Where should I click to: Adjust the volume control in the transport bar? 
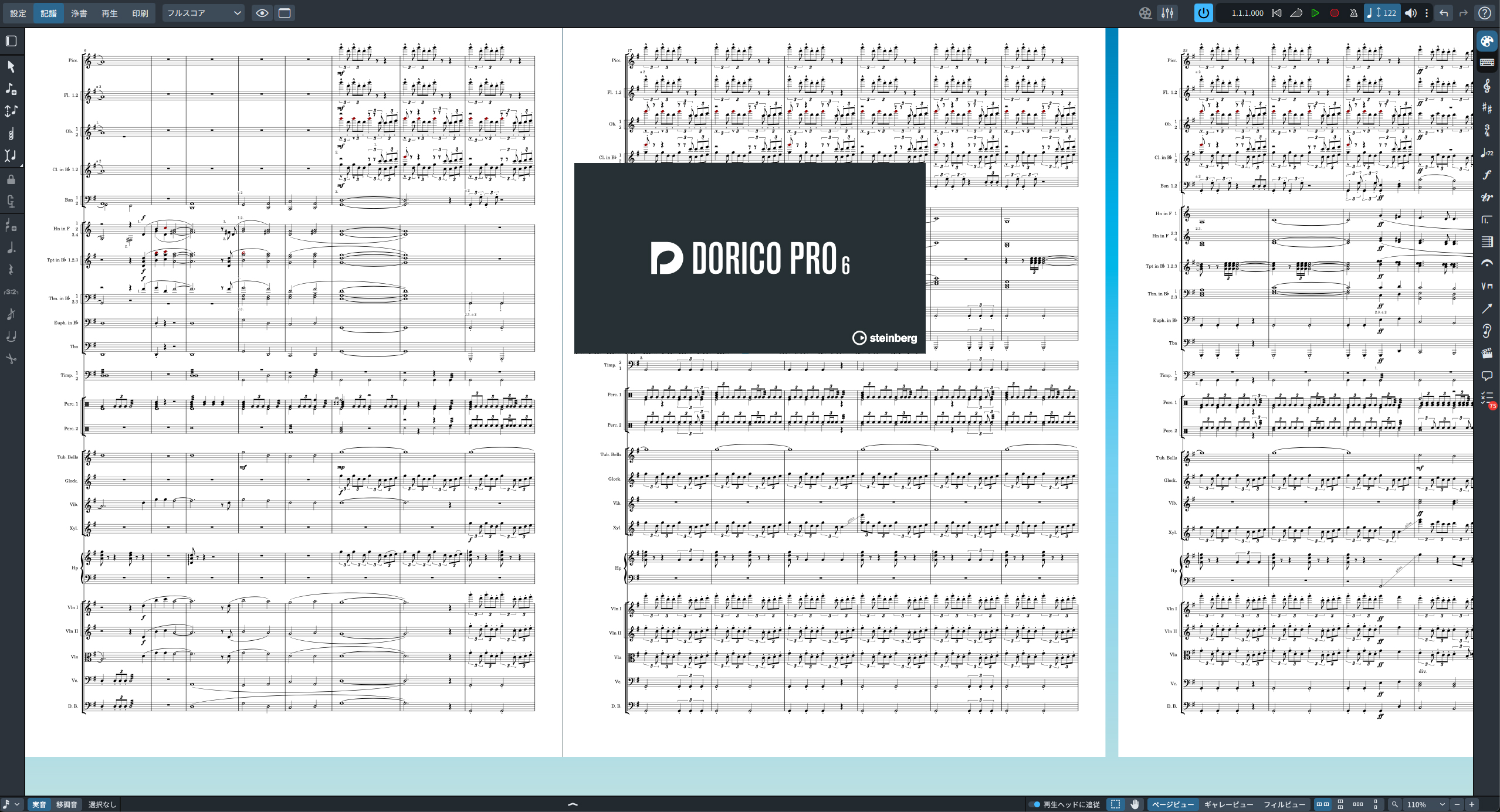[1411, 13]
